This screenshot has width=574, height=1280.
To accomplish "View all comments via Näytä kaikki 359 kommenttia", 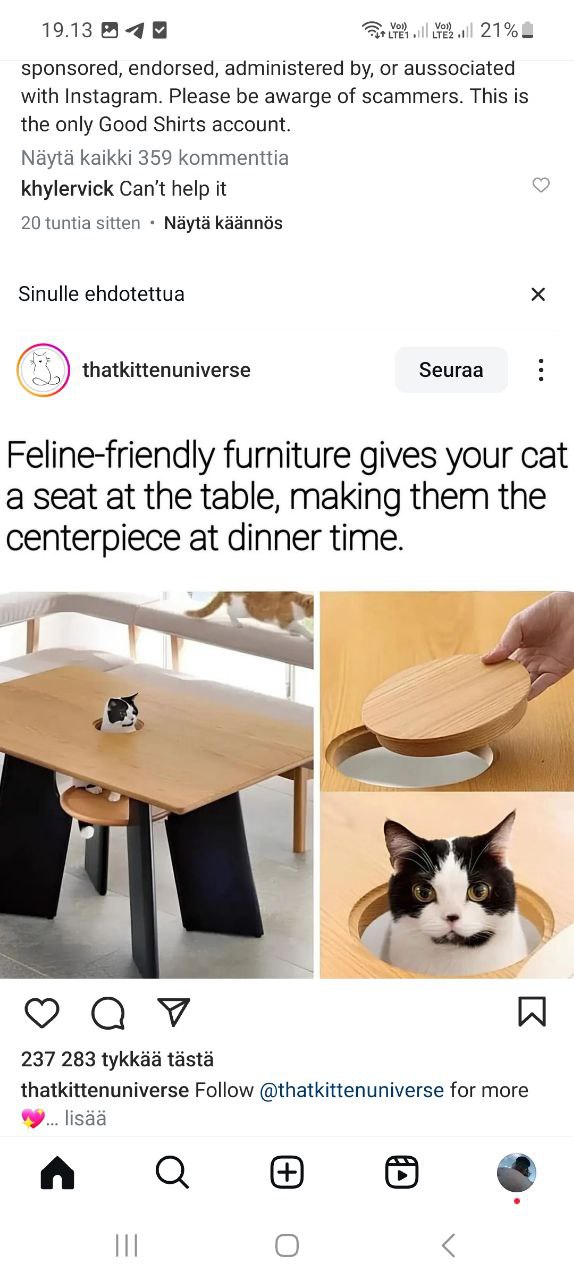I will (x=155, y=157).
